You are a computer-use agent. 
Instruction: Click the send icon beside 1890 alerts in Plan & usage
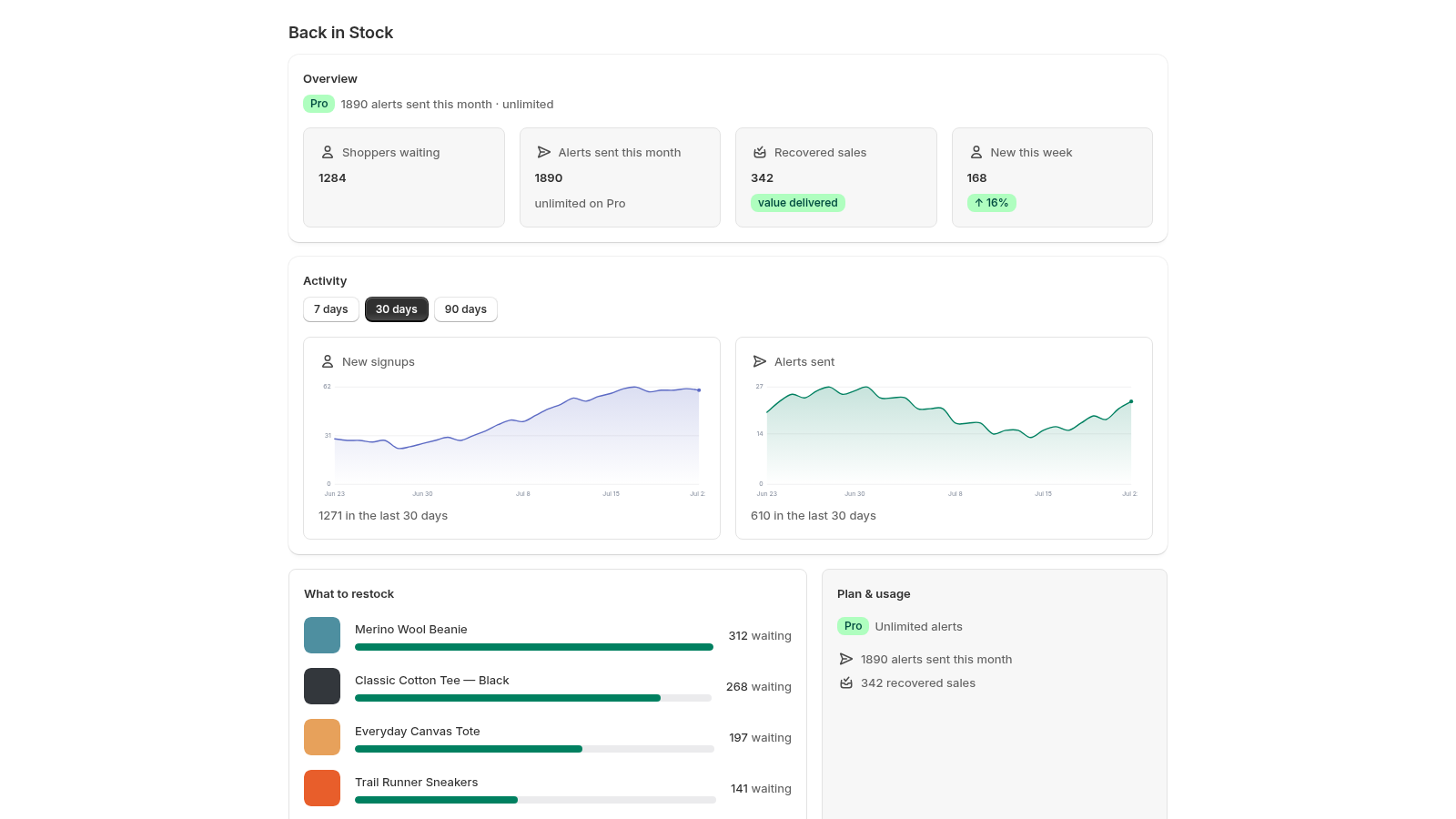846,659
